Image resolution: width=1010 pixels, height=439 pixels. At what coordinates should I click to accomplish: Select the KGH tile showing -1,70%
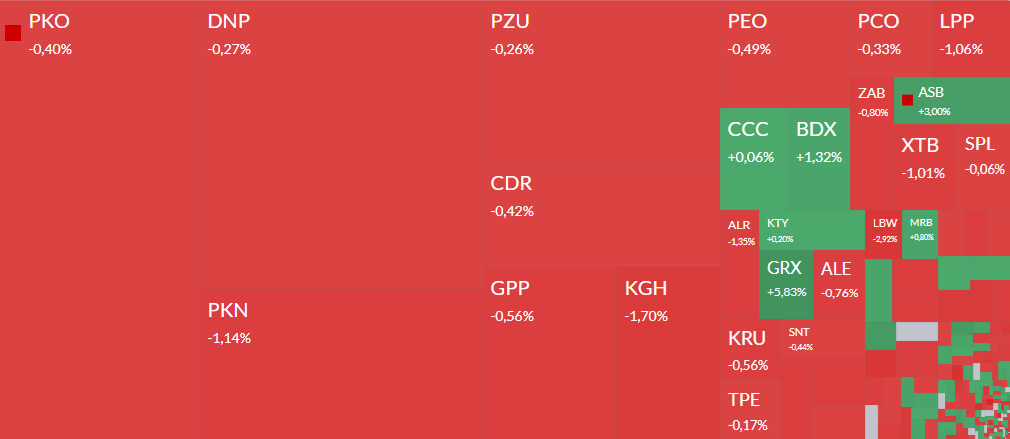pyautogui.click(x=668, y=353)
